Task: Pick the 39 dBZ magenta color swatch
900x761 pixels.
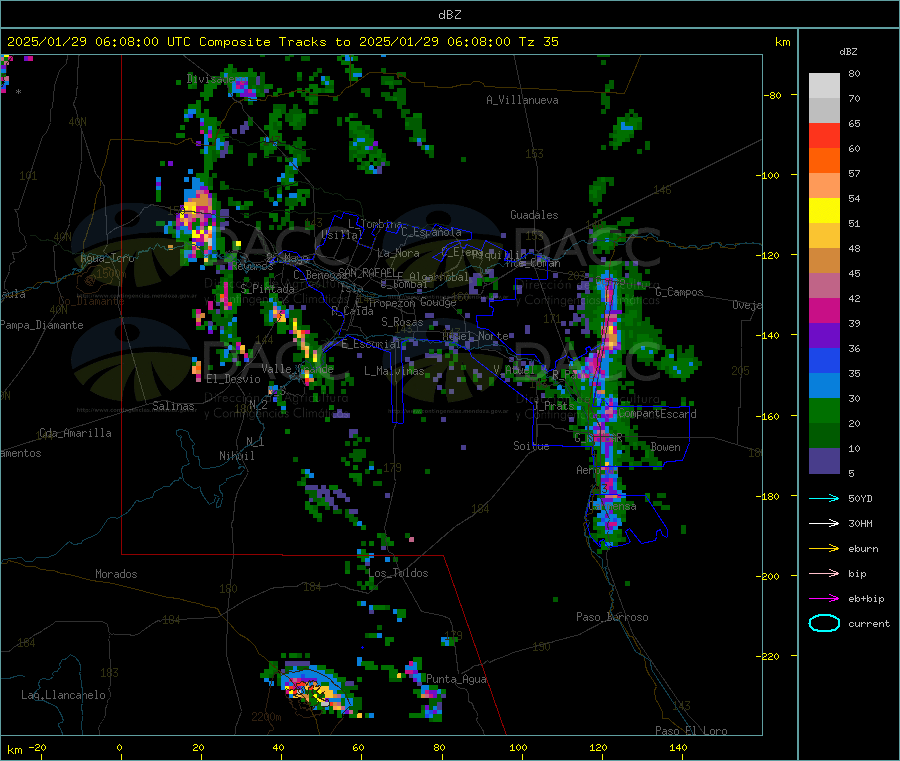Action: pyautogui.click(x=824, y=310)
